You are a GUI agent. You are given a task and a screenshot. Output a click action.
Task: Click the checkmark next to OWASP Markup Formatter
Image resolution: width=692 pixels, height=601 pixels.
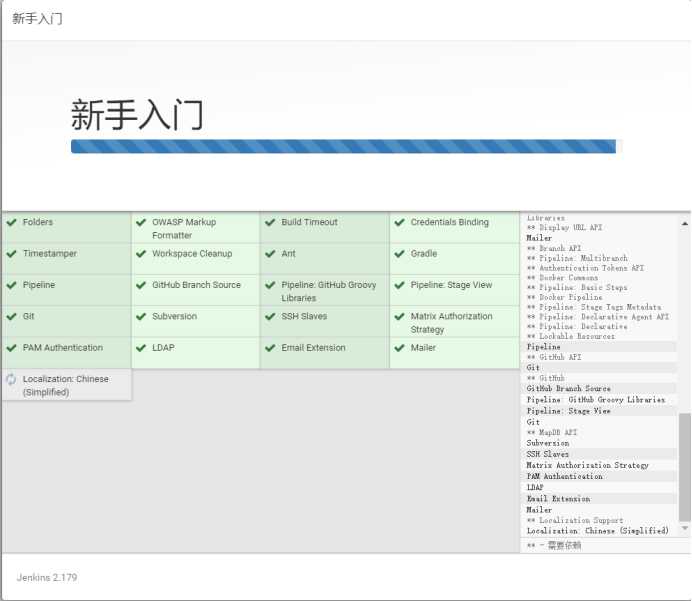(x=141, y=222)
